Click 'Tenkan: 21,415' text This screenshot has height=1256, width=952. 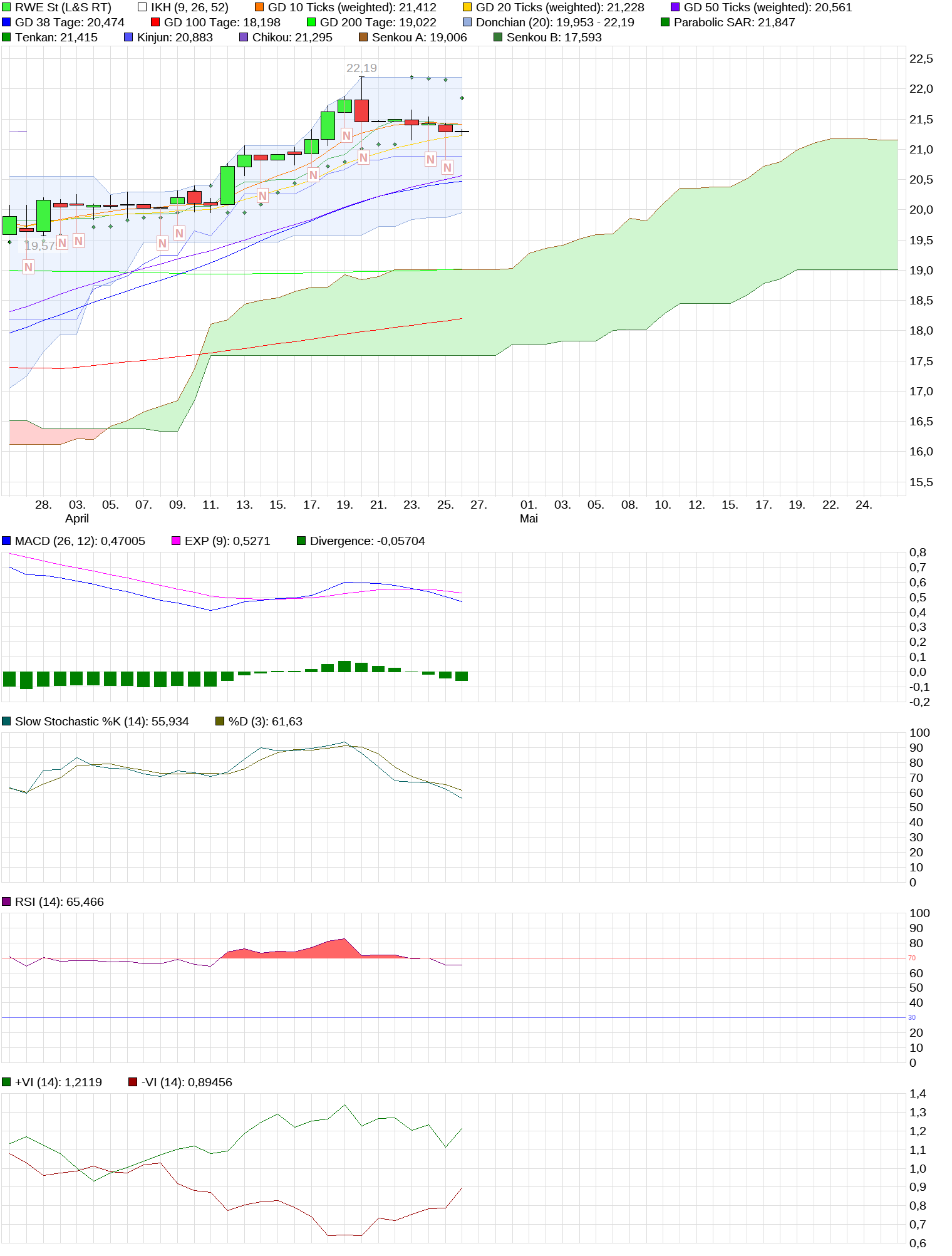click(x=56, y=38)
